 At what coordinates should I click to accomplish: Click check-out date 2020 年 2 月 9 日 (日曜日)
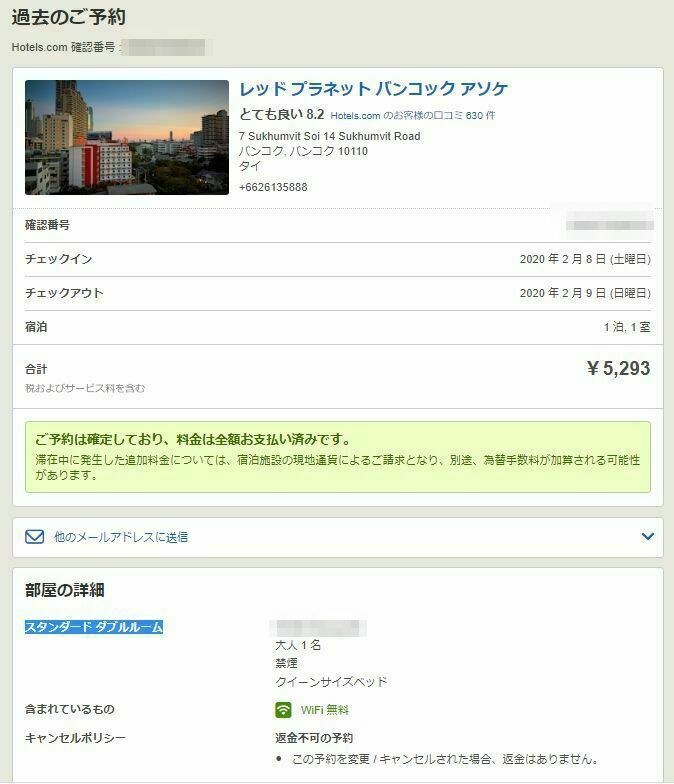point(585,293)
